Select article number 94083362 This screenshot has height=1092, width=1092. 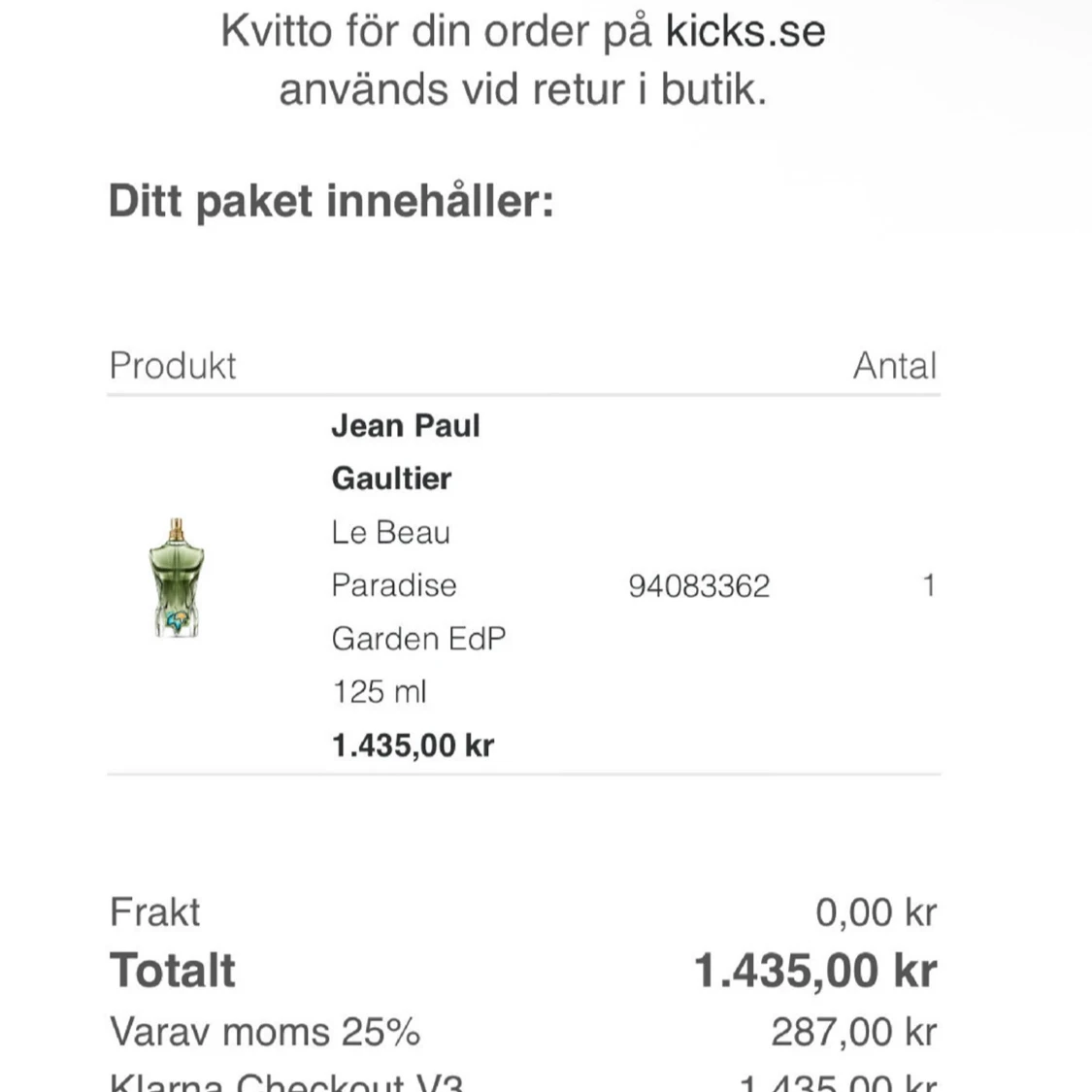(699, 586)
